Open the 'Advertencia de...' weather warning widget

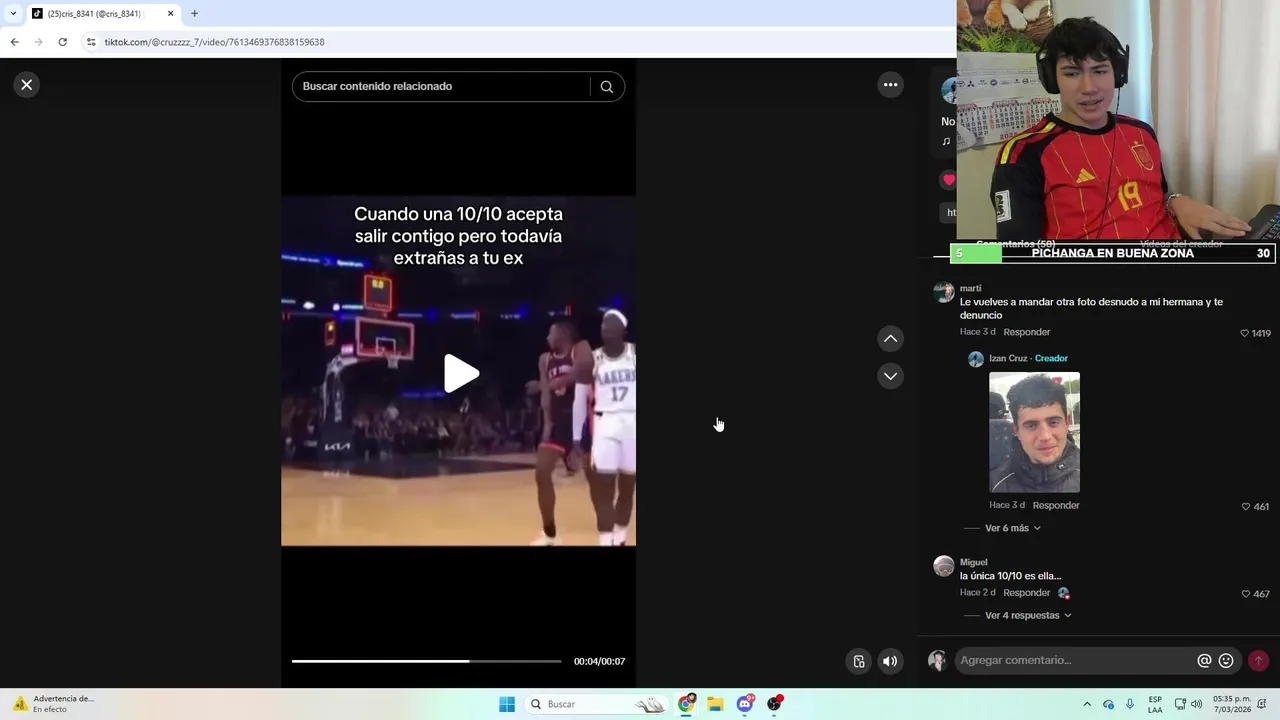52,704
